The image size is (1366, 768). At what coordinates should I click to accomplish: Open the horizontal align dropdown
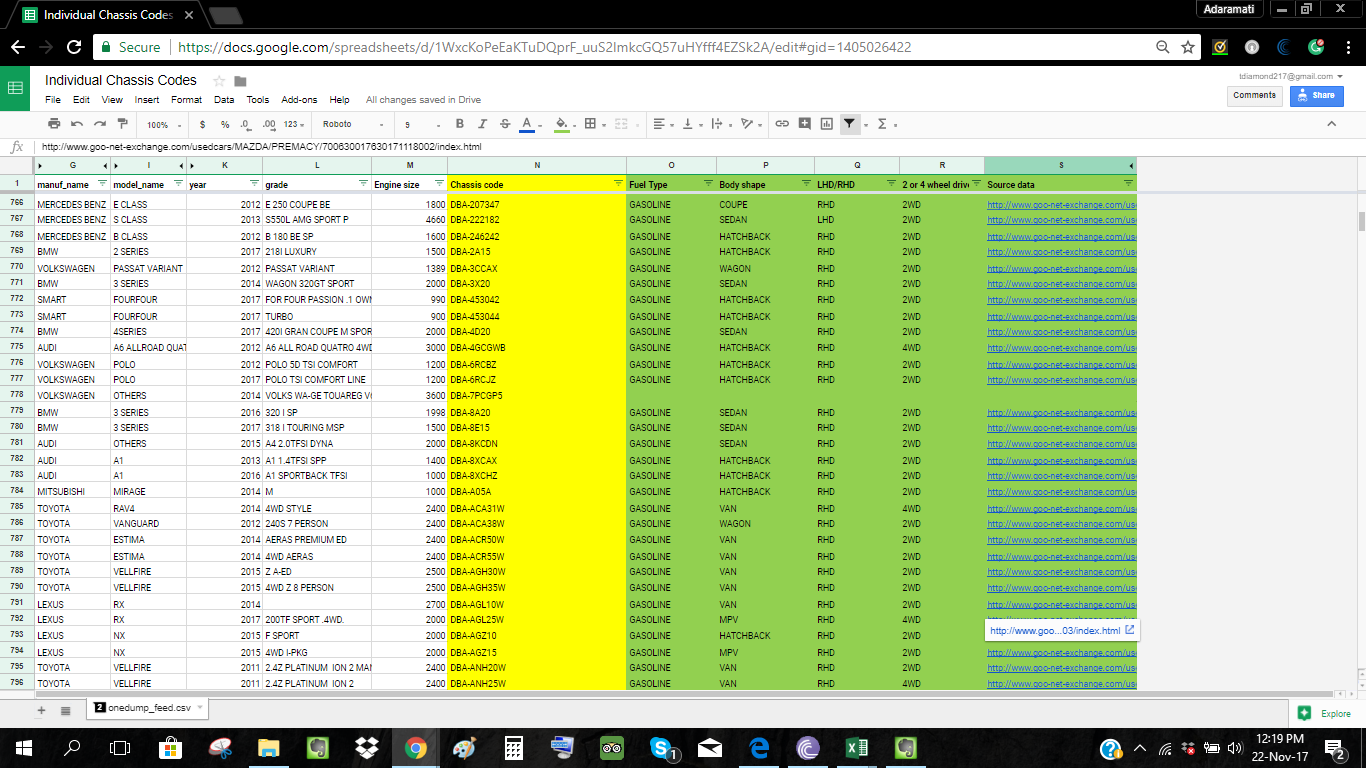[x=662, y=124]
